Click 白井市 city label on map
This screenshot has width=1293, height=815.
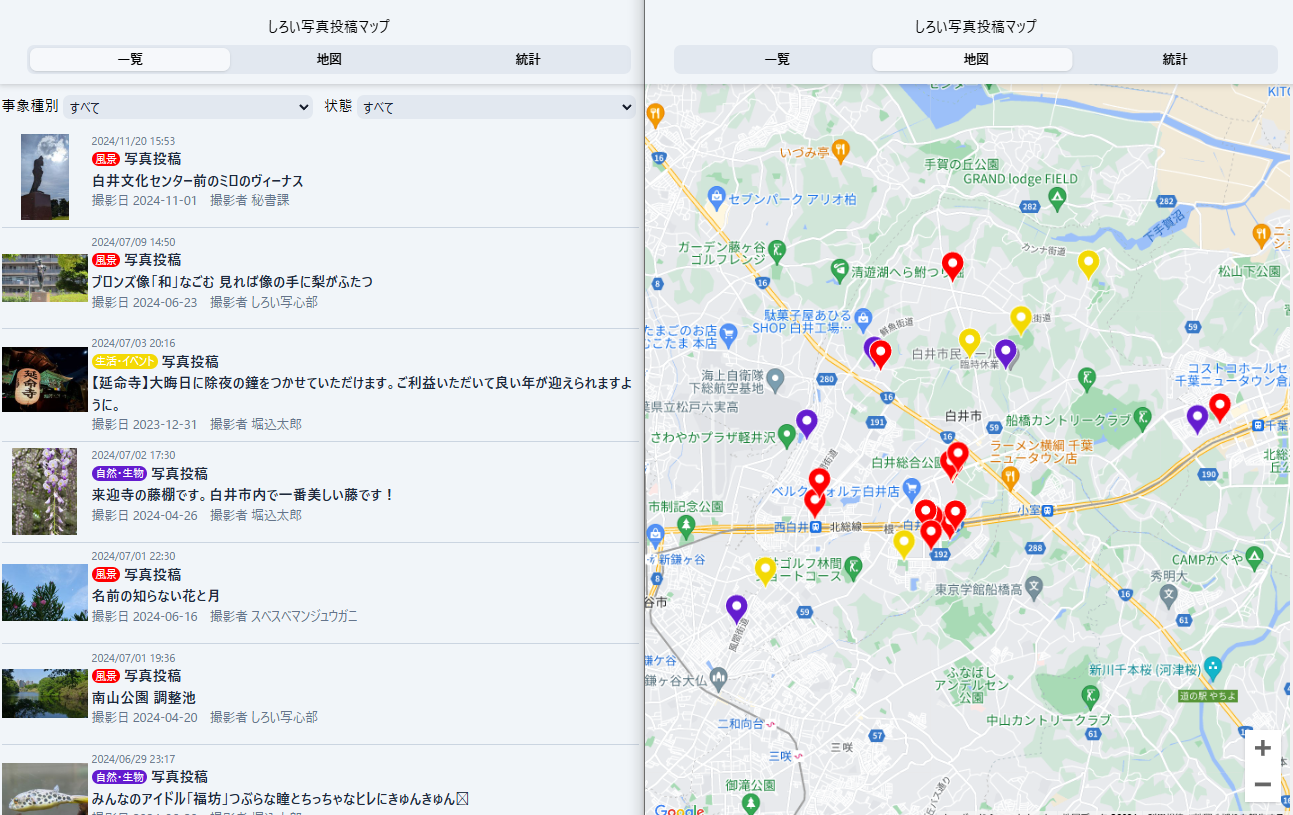[964, 415]
